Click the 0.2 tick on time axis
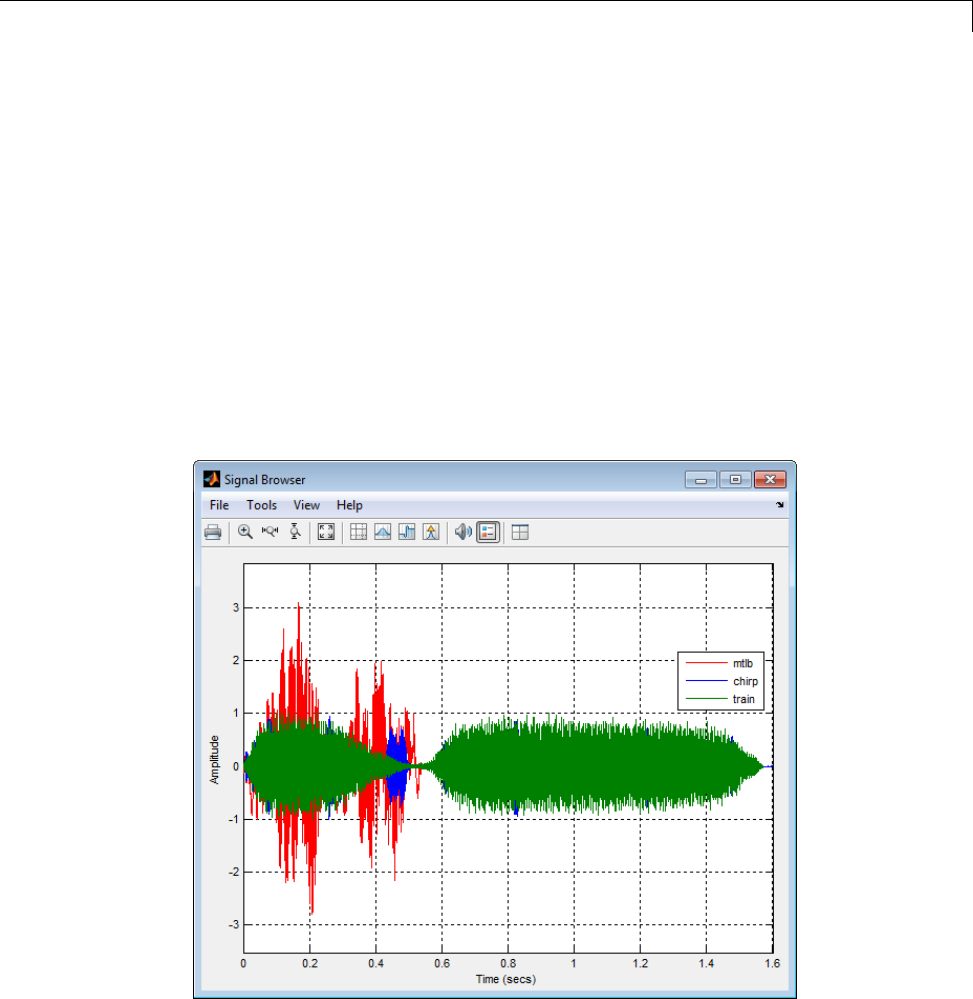Viewport: 973px width, 999px height. tap(310, 963)
